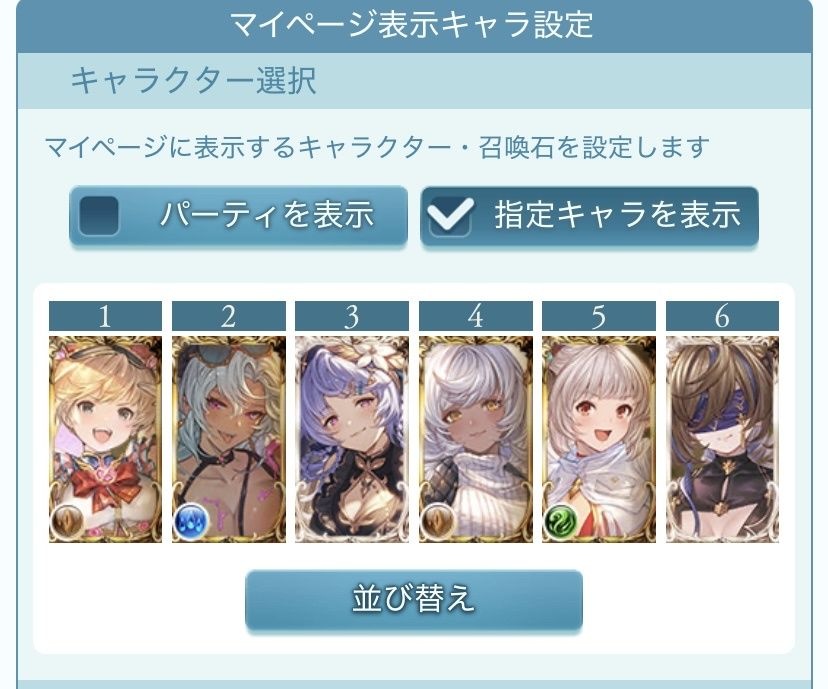Click the slot number 3 header
Image resolution: width=828 pixels, height=689 pixels.
pyautogui.click(x=352, y=316)
